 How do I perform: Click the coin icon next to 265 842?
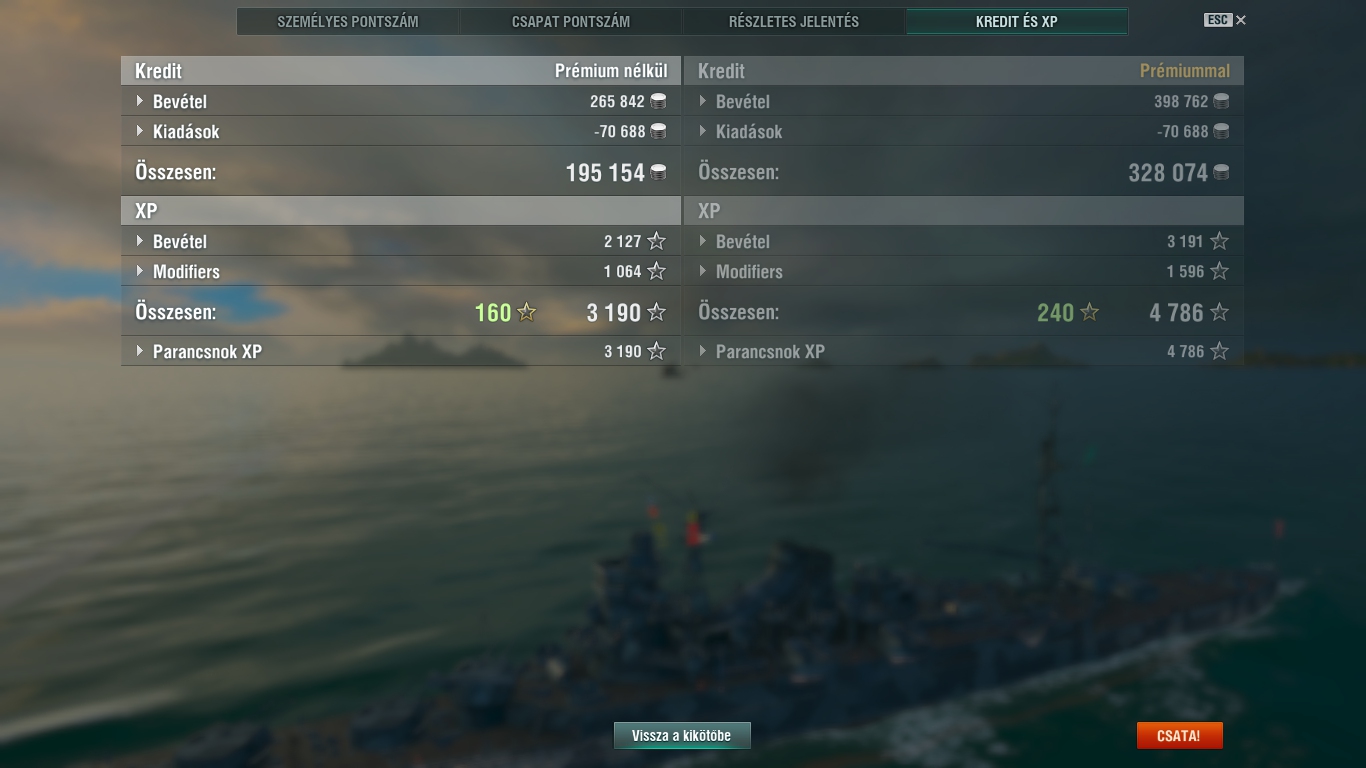tap(658, 101)
